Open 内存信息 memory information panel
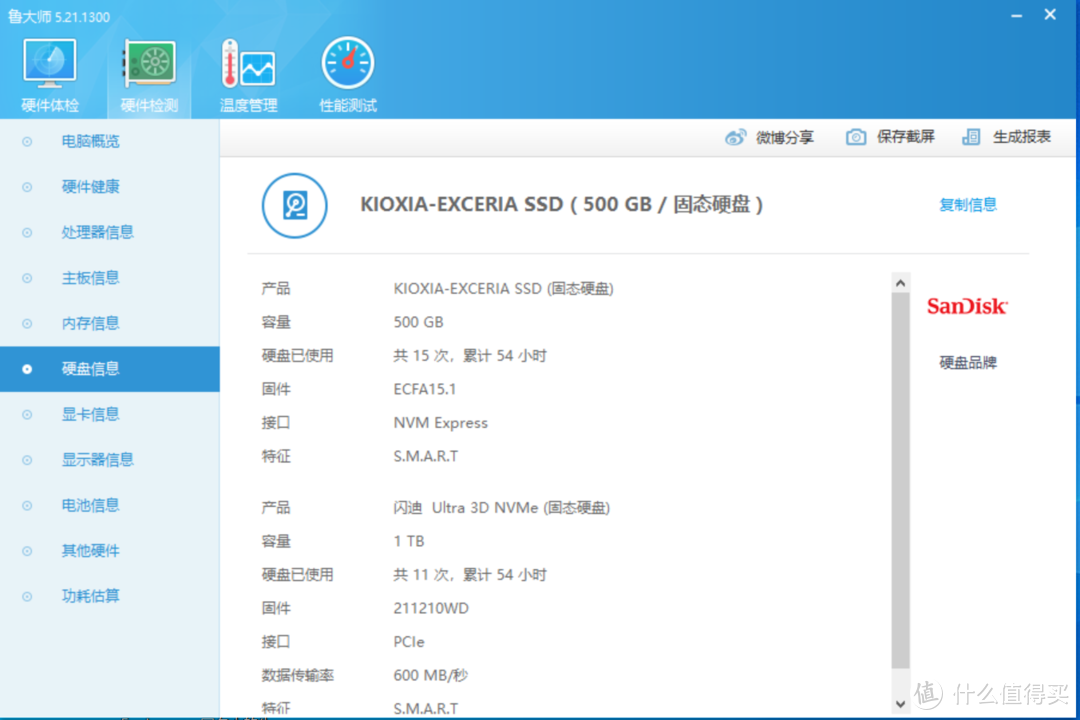1080x720 pixels. 90,323
